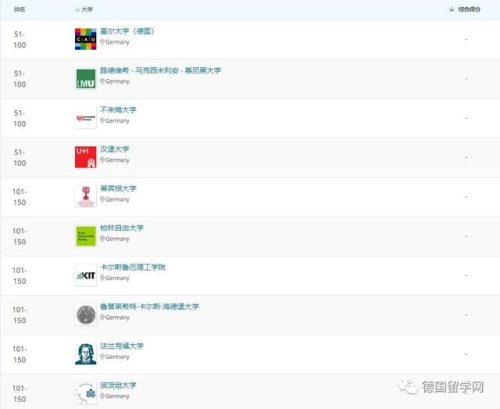Sort by the 大学 column header
500x409 pixels.
pos(84,9)
